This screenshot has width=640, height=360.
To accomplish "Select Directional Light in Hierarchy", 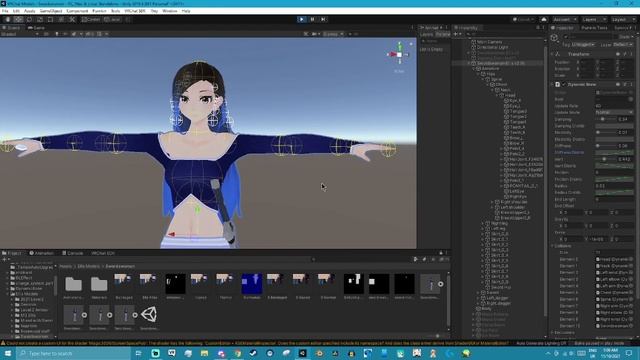I will (493, 47).
